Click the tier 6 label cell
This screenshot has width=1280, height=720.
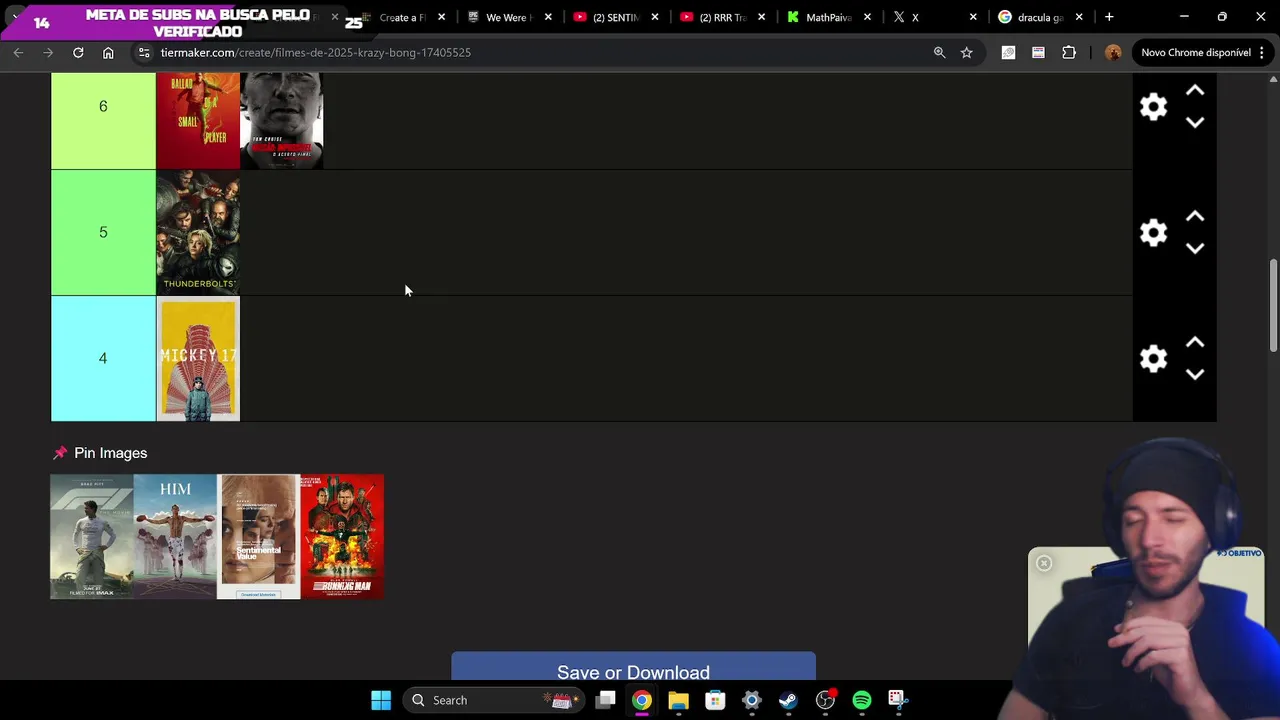tap(103, 120)
